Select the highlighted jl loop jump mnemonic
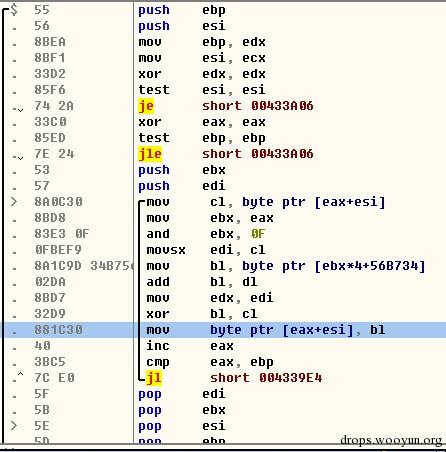This screenshot has height=452, width=446. [154, 378]
